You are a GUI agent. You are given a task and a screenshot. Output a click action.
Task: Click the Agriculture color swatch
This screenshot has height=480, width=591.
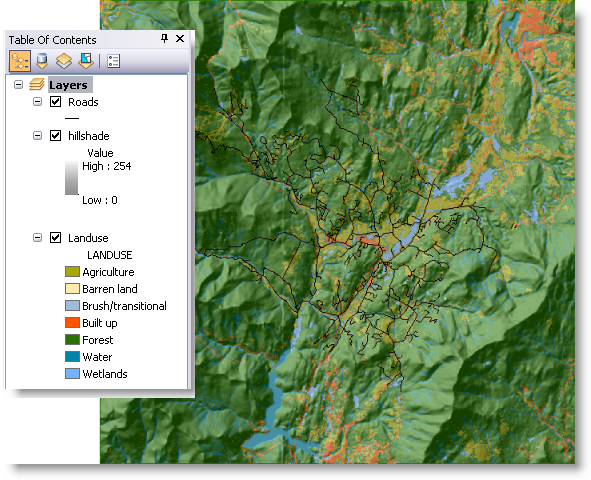[72, 272]
